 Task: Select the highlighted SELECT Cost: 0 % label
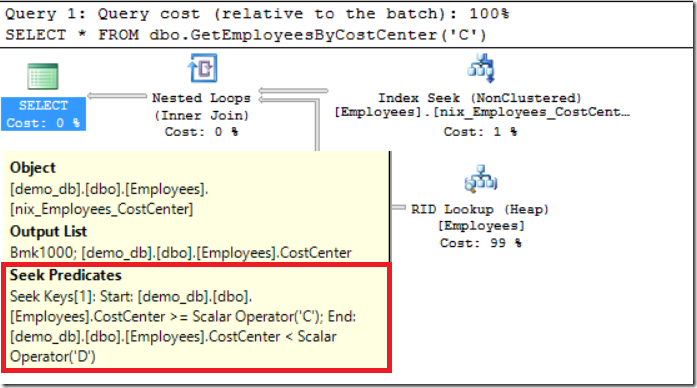[x=43, y=114]
